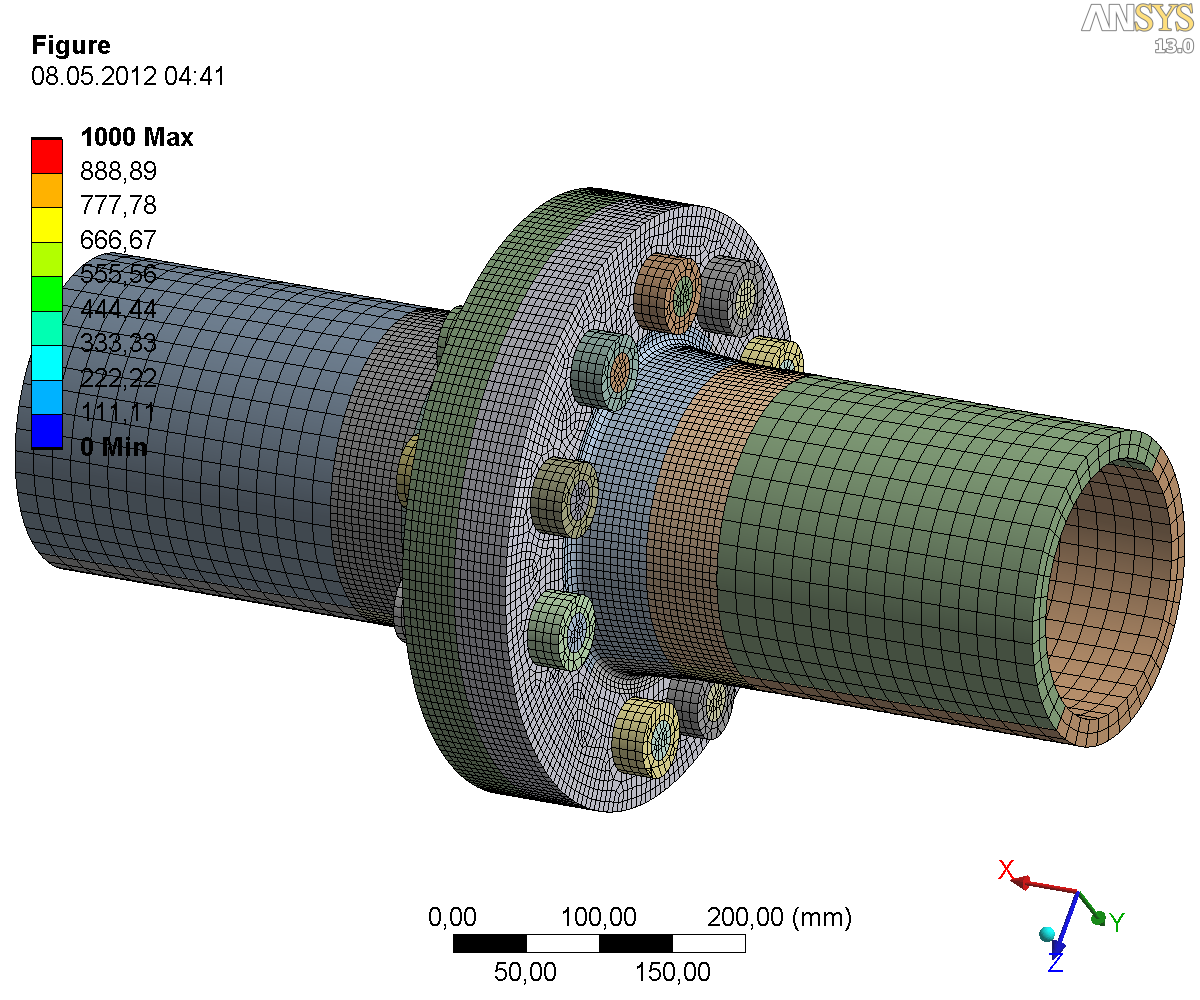Screen dimensions: 1200x1000
Task: Click the cyan isometric ball on triad
Action: [1047, 934]
